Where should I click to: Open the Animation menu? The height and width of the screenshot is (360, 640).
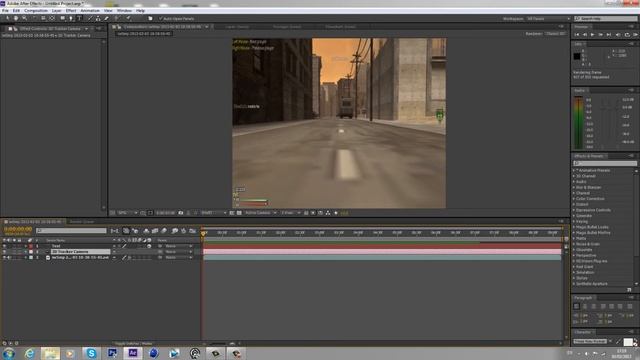click(x=90, y=11)
